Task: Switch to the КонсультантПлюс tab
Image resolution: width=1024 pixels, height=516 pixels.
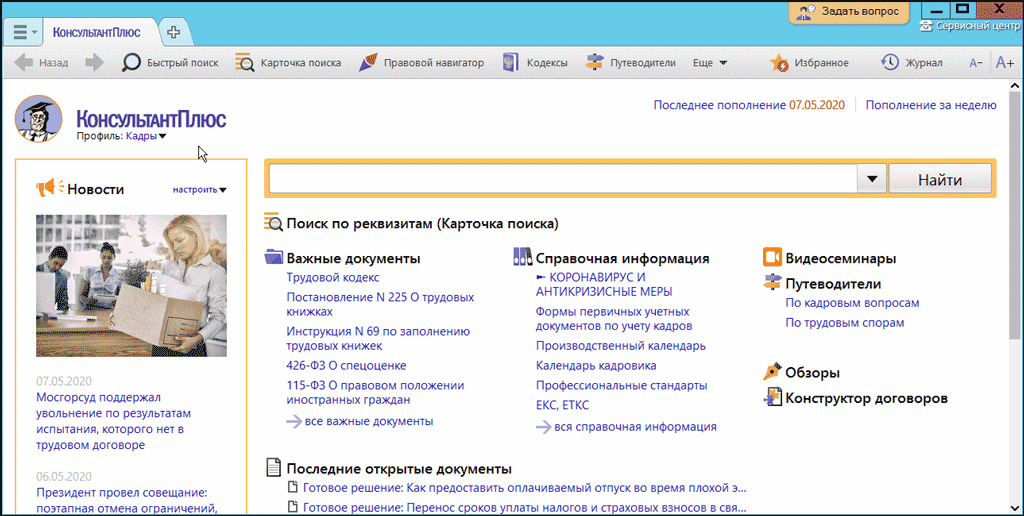Action: pos(97,32)
